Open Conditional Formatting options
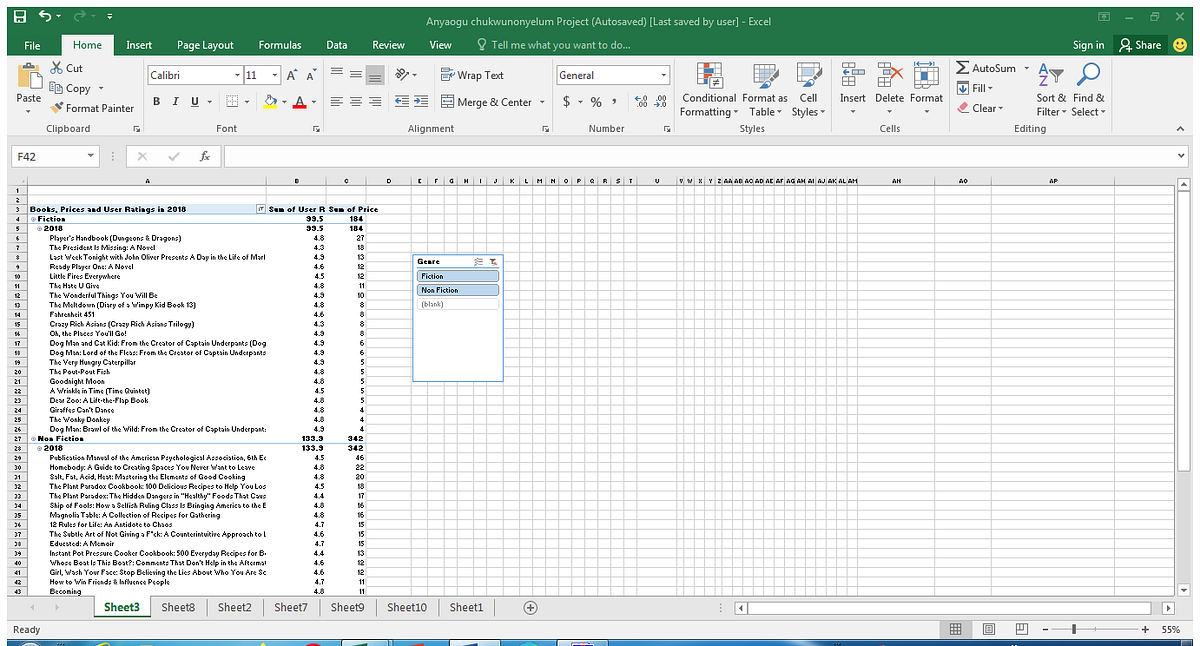 (709, 90)
